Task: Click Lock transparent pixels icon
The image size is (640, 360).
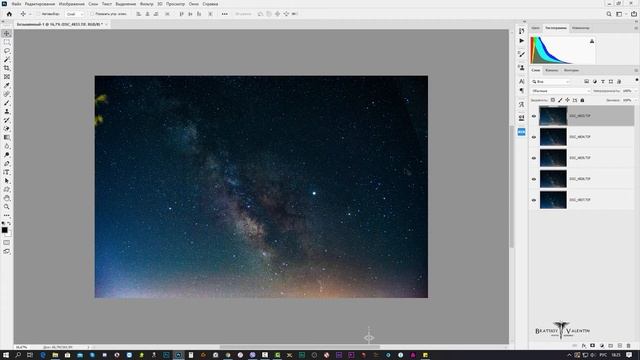Action: pyautogui.click(x=553, y=100)
